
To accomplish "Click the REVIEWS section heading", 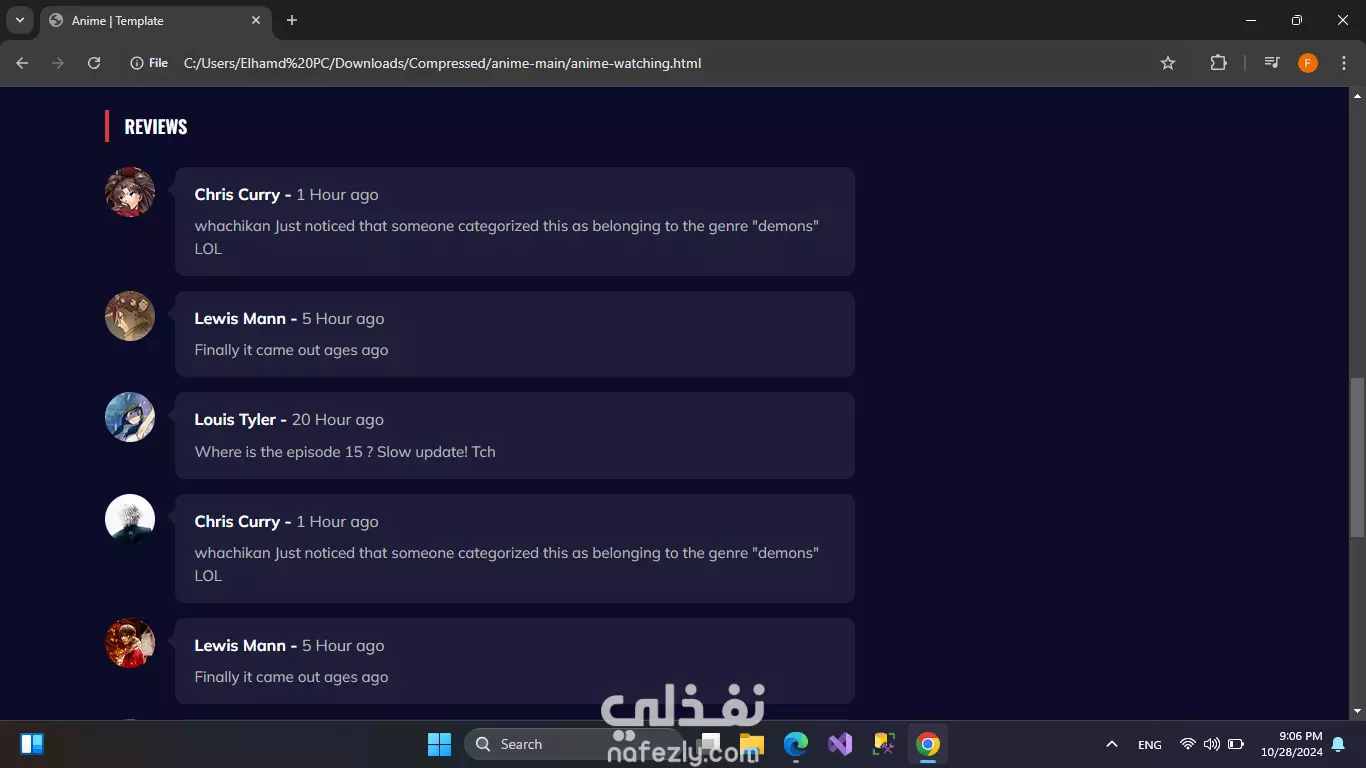I will tap(156, 127).
